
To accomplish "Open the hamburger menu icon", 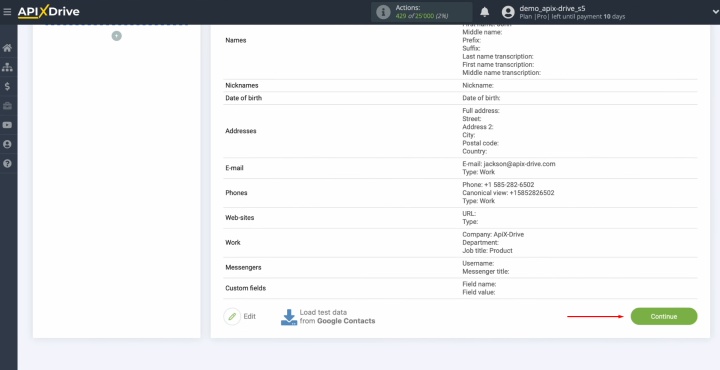I will tap(7, 12).
